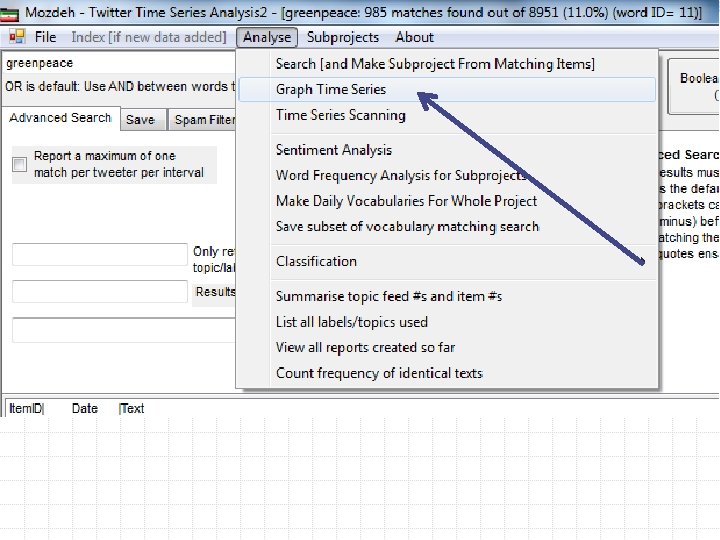Click the input field beside 'Only re' label
This screenshot has height=540, width=720.
click(100, 254)
